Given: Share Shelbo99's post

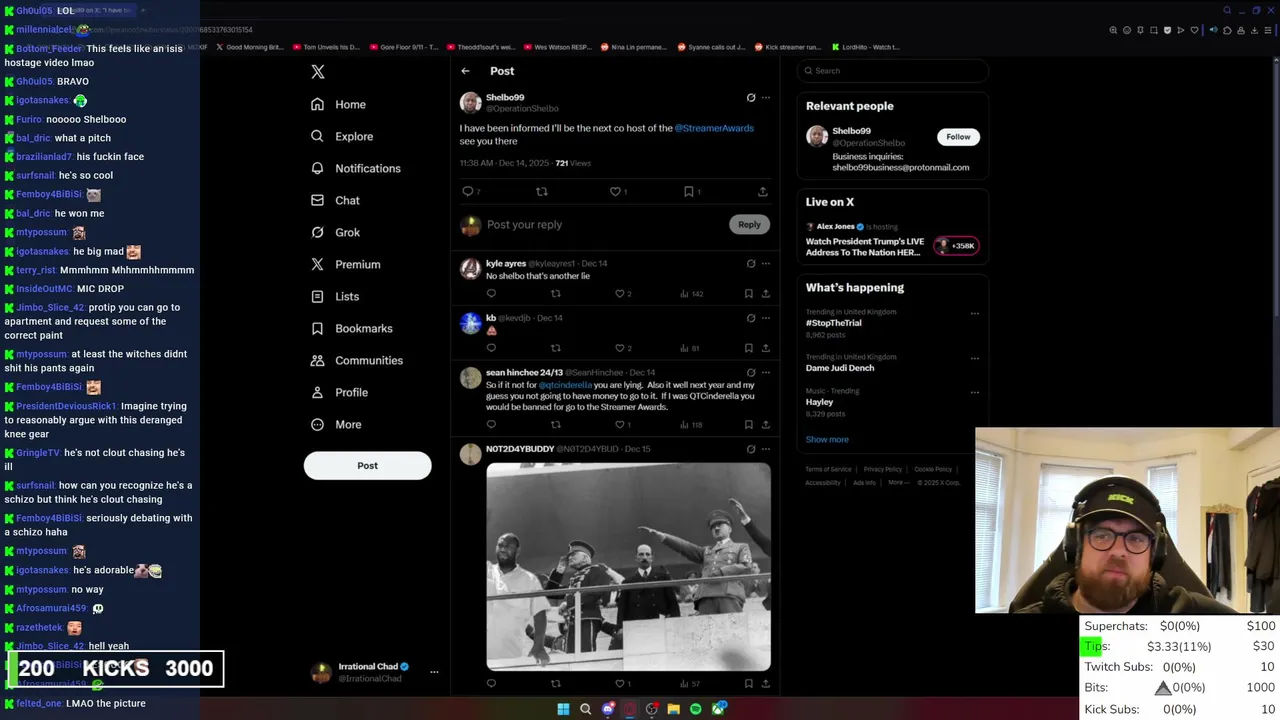Looking at the screenshot, I should pyautogui.click(x=762, y=191).
